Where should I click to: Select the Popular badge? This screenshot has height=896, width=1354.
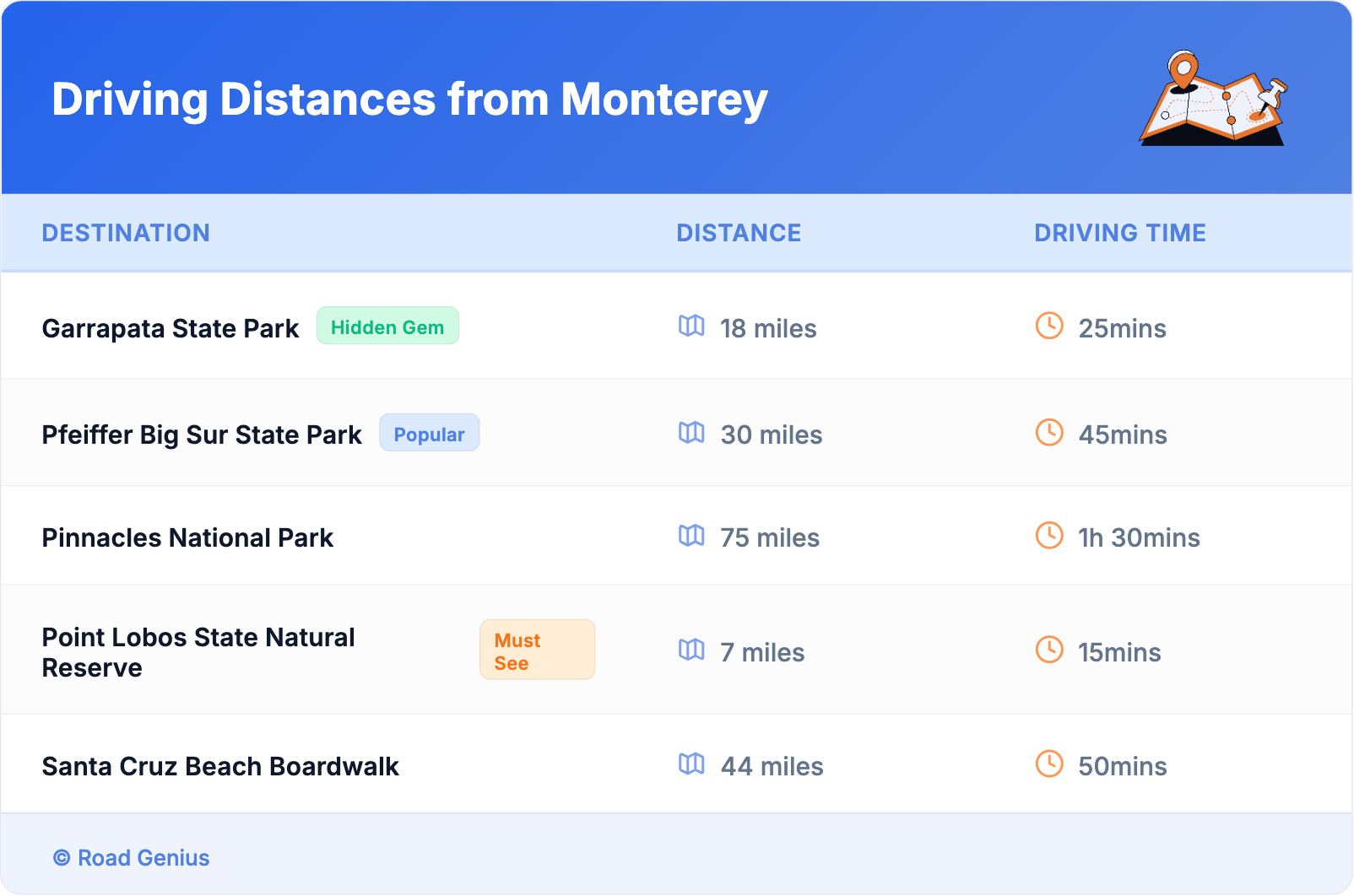click(429, 434)
